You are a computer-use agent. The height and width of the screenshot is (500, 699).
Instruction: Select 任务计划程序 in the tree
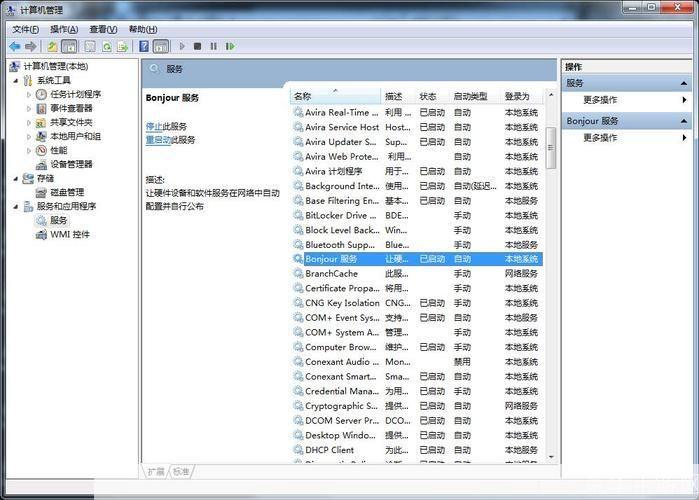[75, 94]
